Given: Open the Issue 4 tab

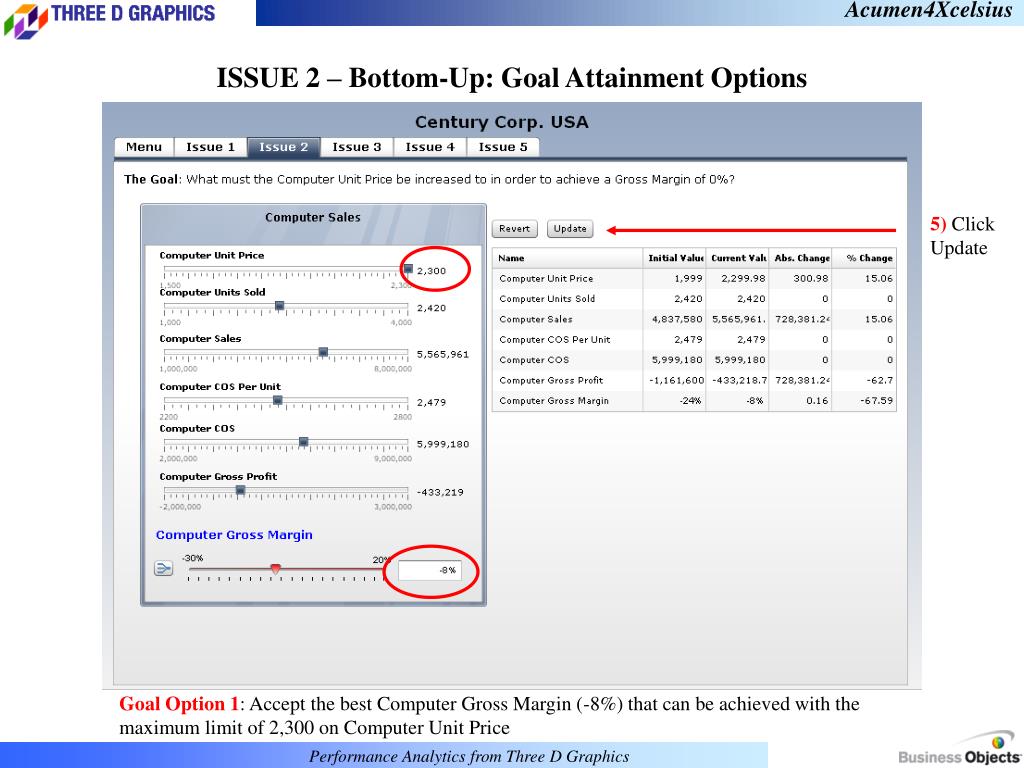Looking at the screenshot, I should click(430, 147).
